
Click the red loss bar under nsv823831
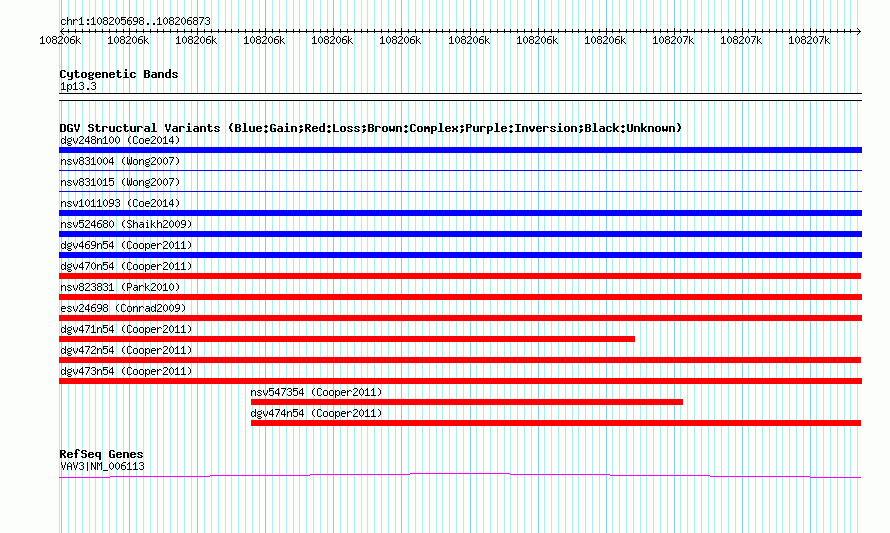(460, 297)
